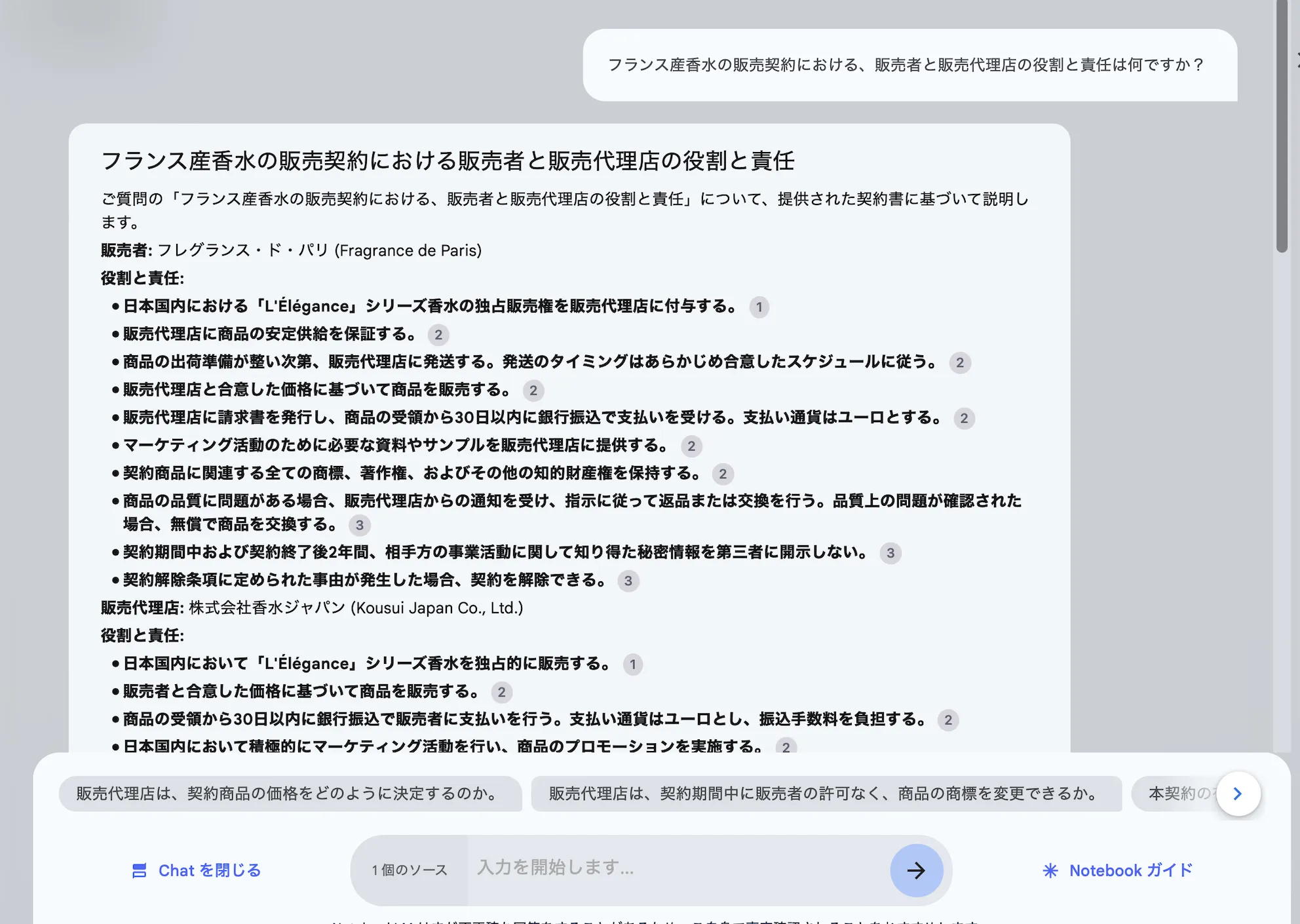The image size is (1300, 924).
Task: Open the Notebook ガイド link
Action: (1118, 870)
